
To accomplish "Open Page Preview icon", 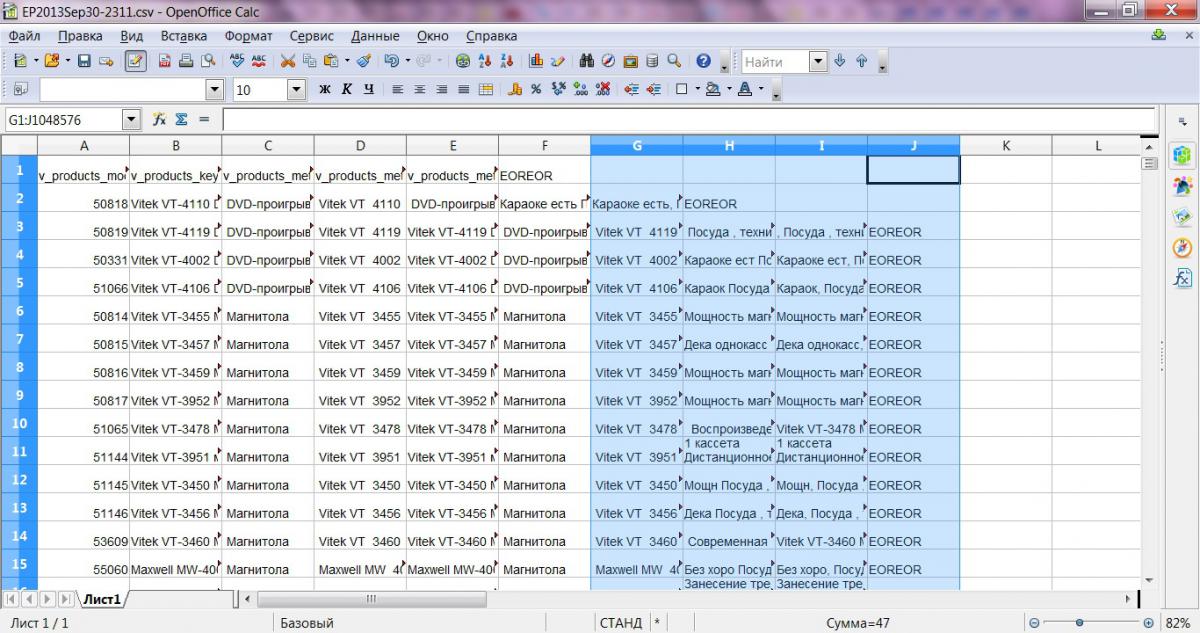I will (x=208, y=61).
